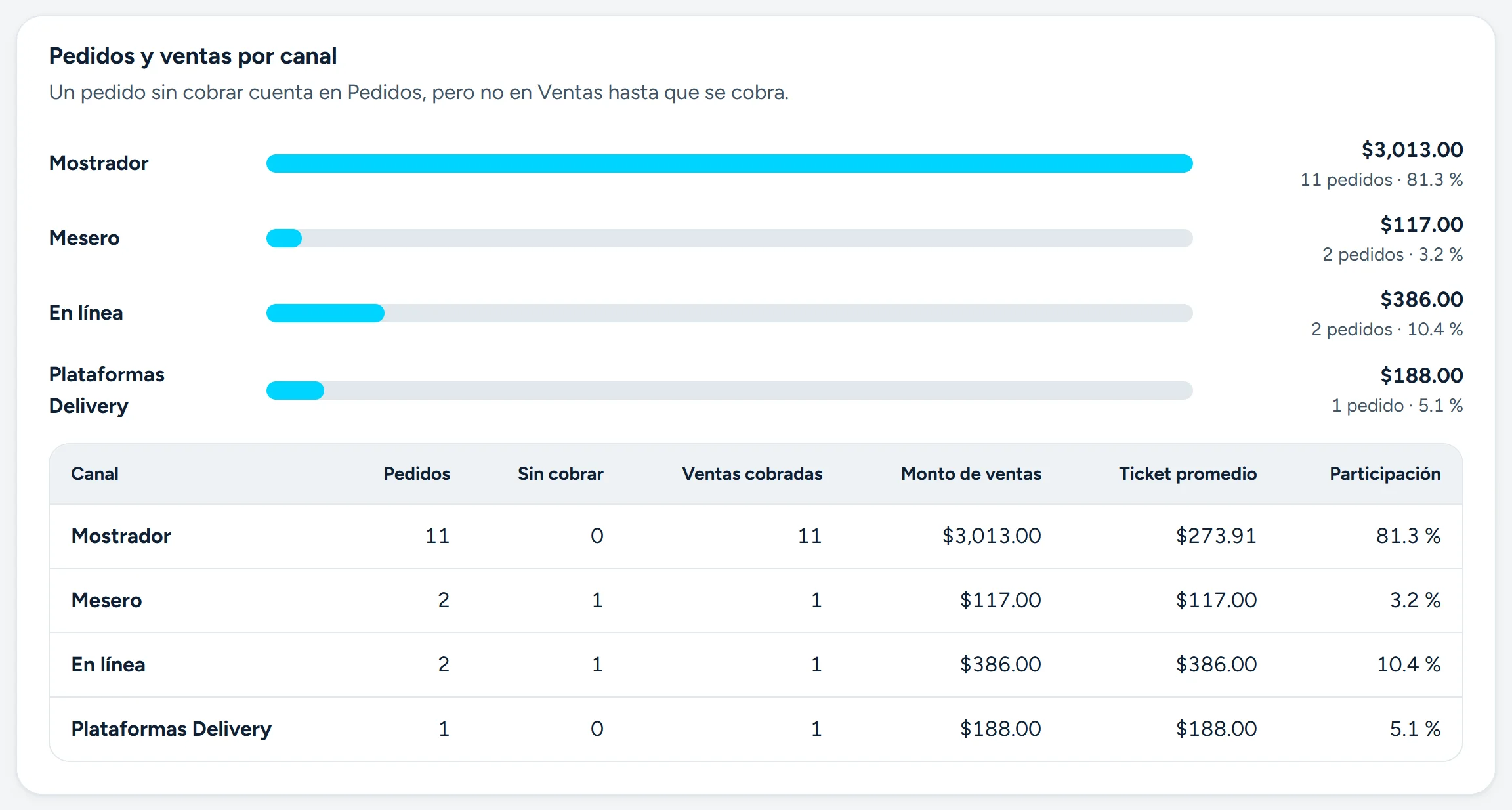The height and width of the screenshot is (810, 1512).
Task: Click Plataformas Delivery label beside chart bar
Action: pos(107,391)
